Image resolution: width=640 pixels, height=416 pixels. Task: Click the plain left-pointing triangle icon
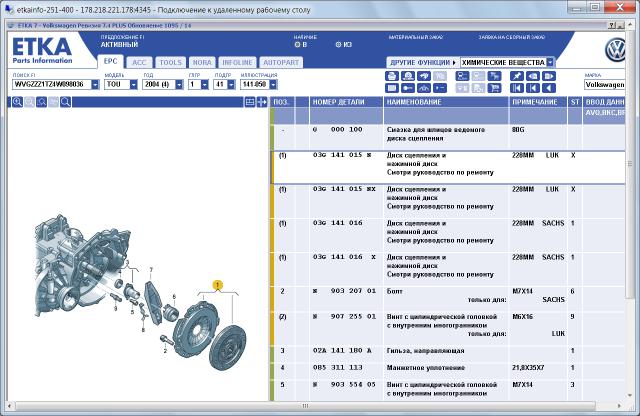548,88
